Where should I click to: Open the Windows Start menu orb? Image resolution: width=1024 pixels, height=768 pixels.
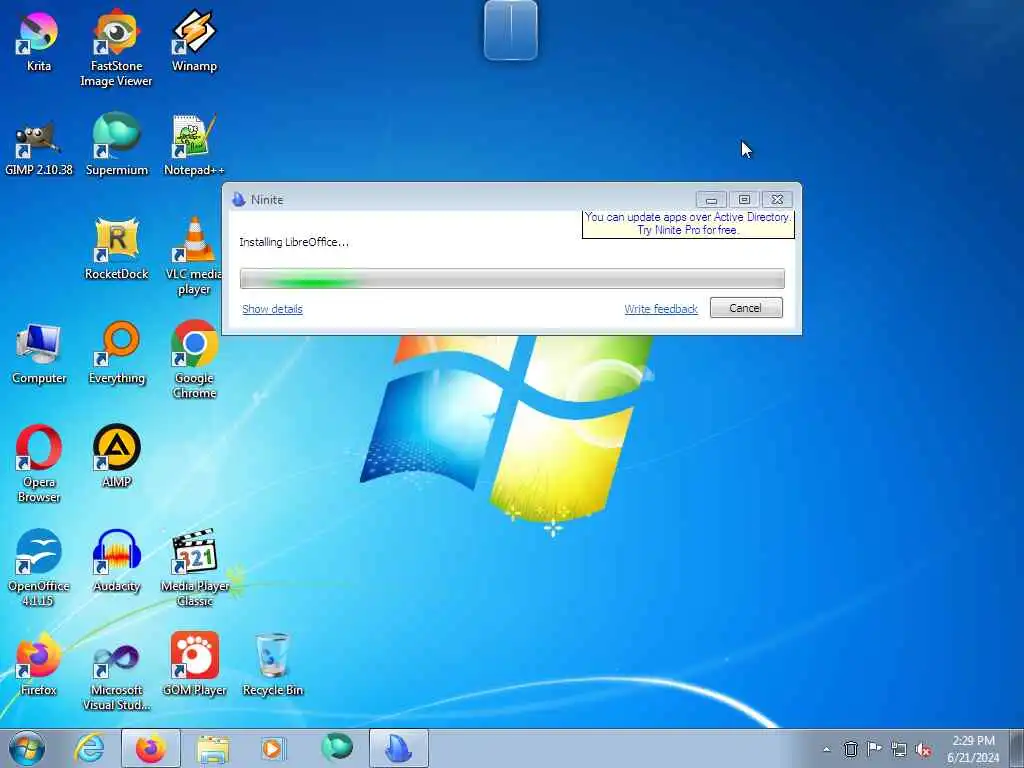pyautogui.click(x=27, y=748)
